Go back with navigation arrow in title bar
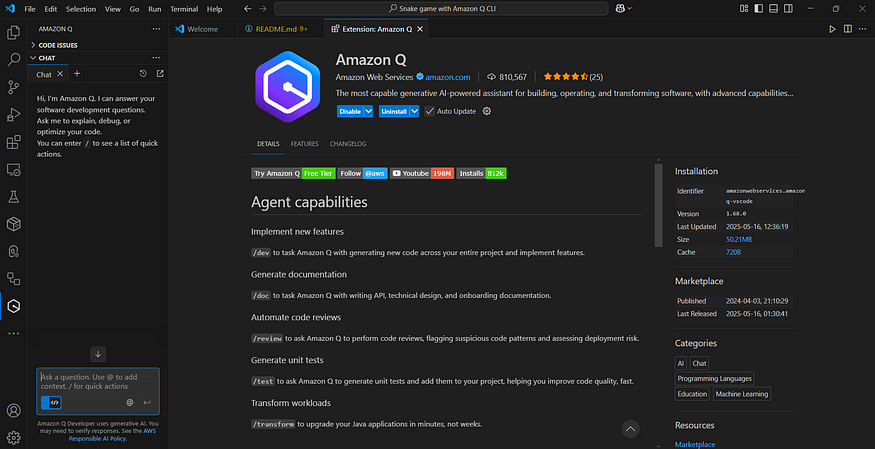875x449 pixels. (x=248, y=8)
